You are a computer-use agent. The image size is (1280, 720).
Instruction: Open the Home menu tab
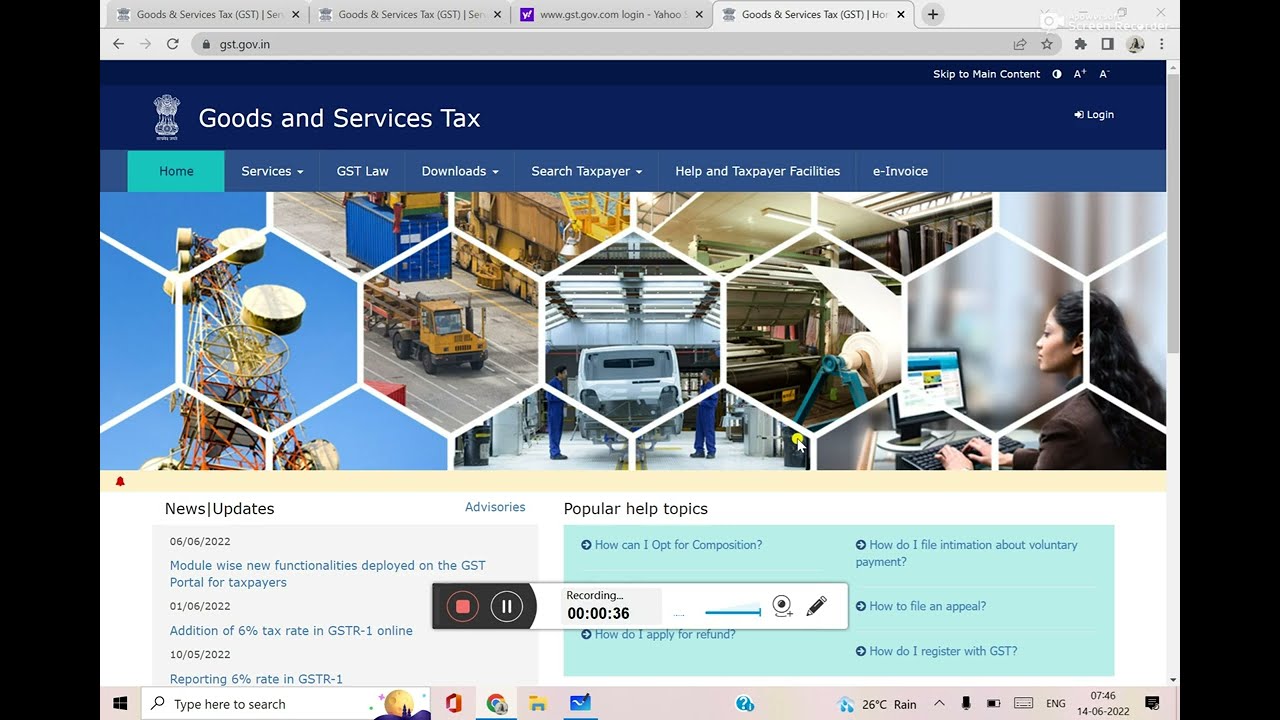pyautogui.click(x=176, y=171)
